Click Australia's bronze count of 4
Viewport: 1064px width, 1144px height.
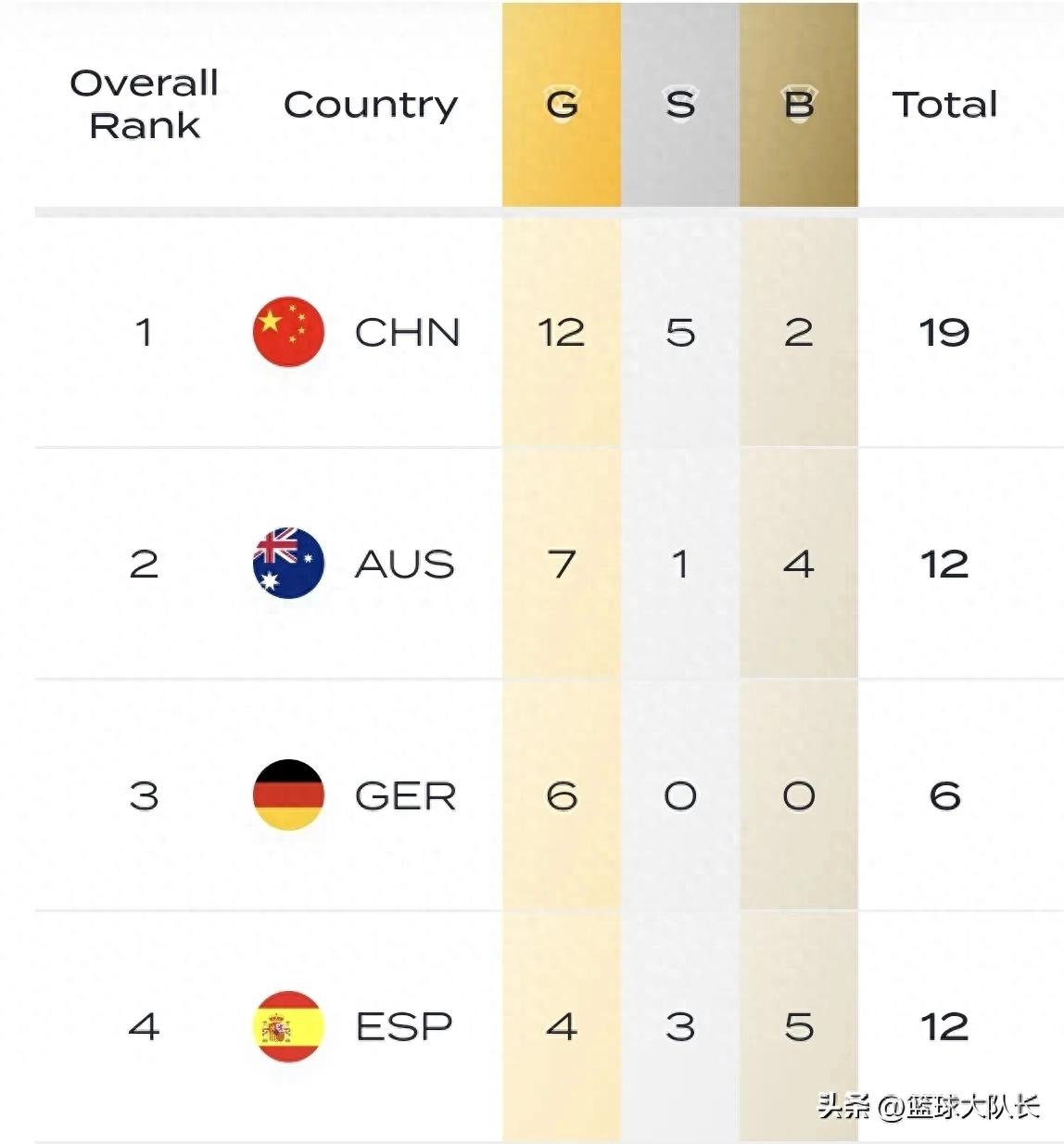pyautogui.click(x=798, y=564)
